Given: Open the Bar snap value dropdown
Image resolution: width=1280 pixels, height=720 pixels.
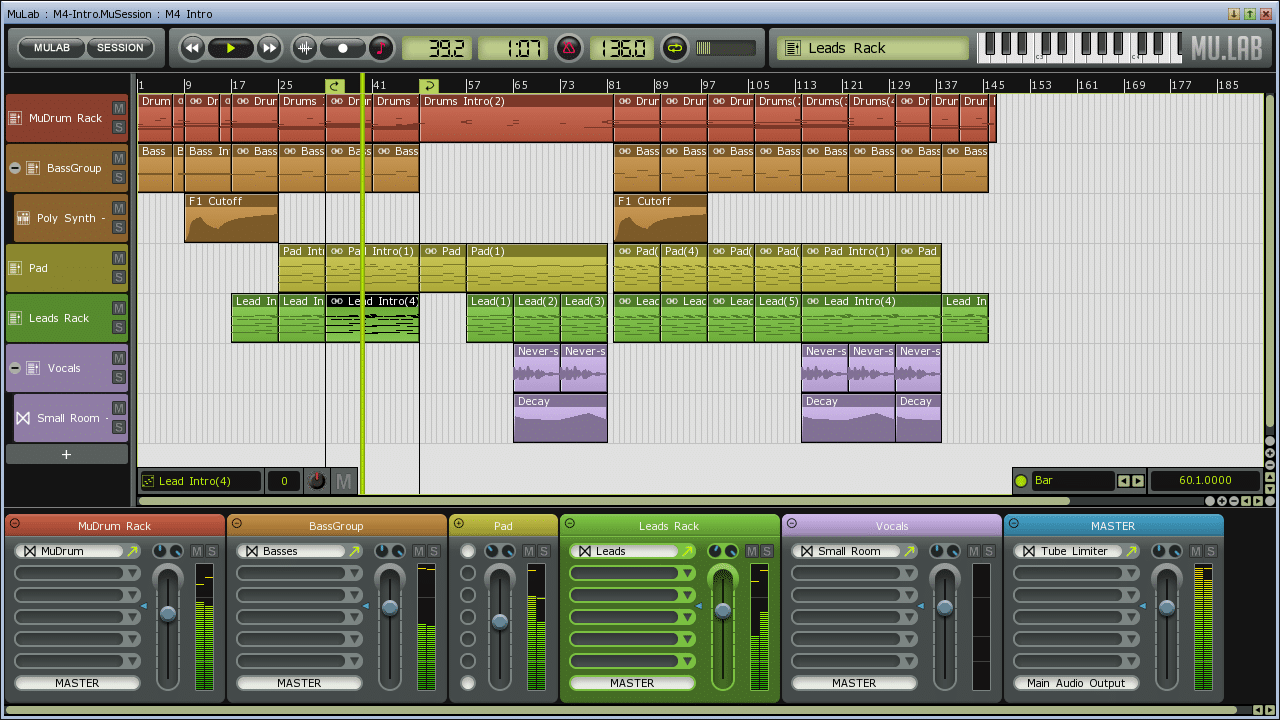Looking at the screenshot, I should (1073, 480).
